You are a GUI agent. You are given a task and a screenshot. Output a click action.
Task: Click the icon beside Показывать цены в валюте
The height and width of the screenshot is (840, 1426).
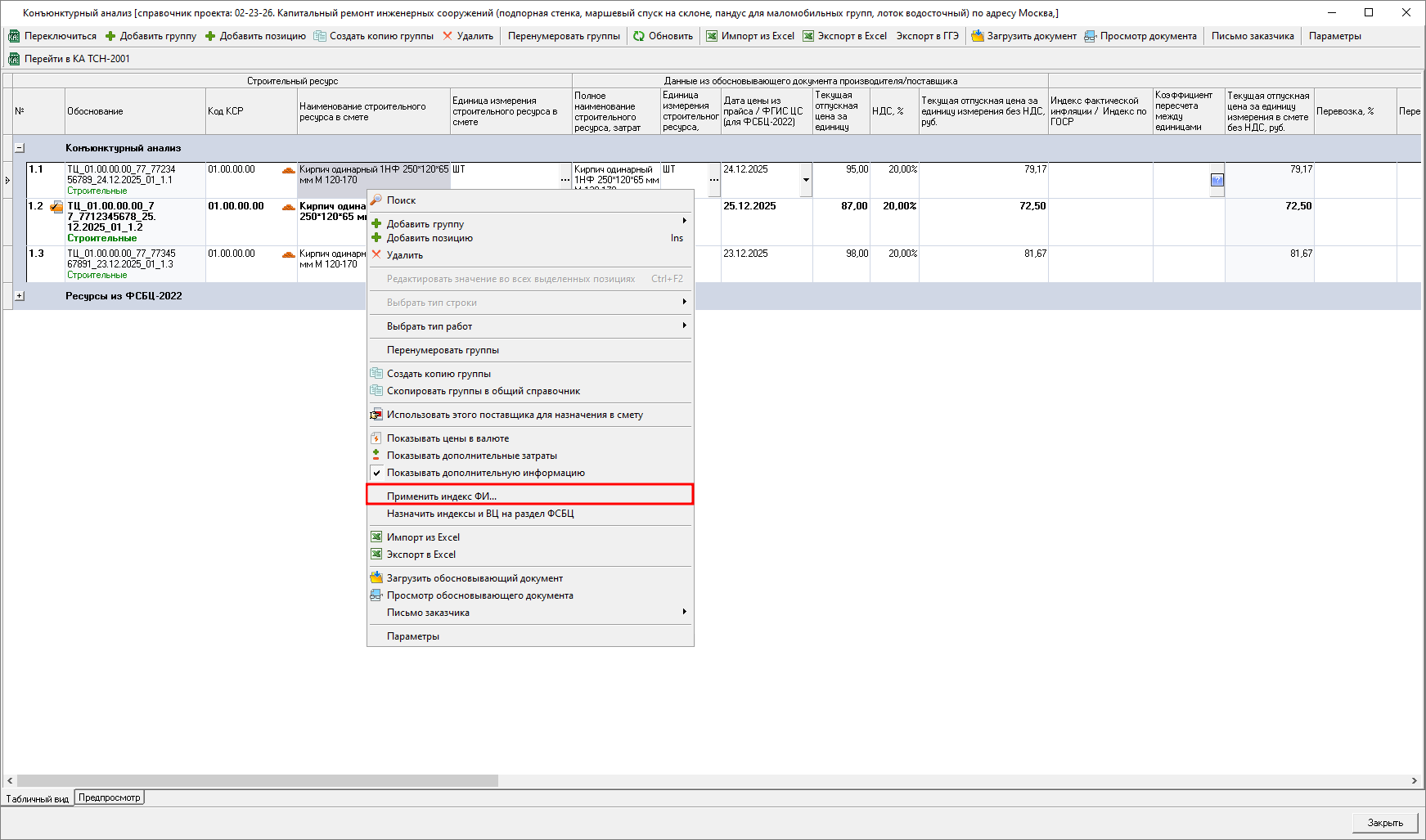(376, 438)
